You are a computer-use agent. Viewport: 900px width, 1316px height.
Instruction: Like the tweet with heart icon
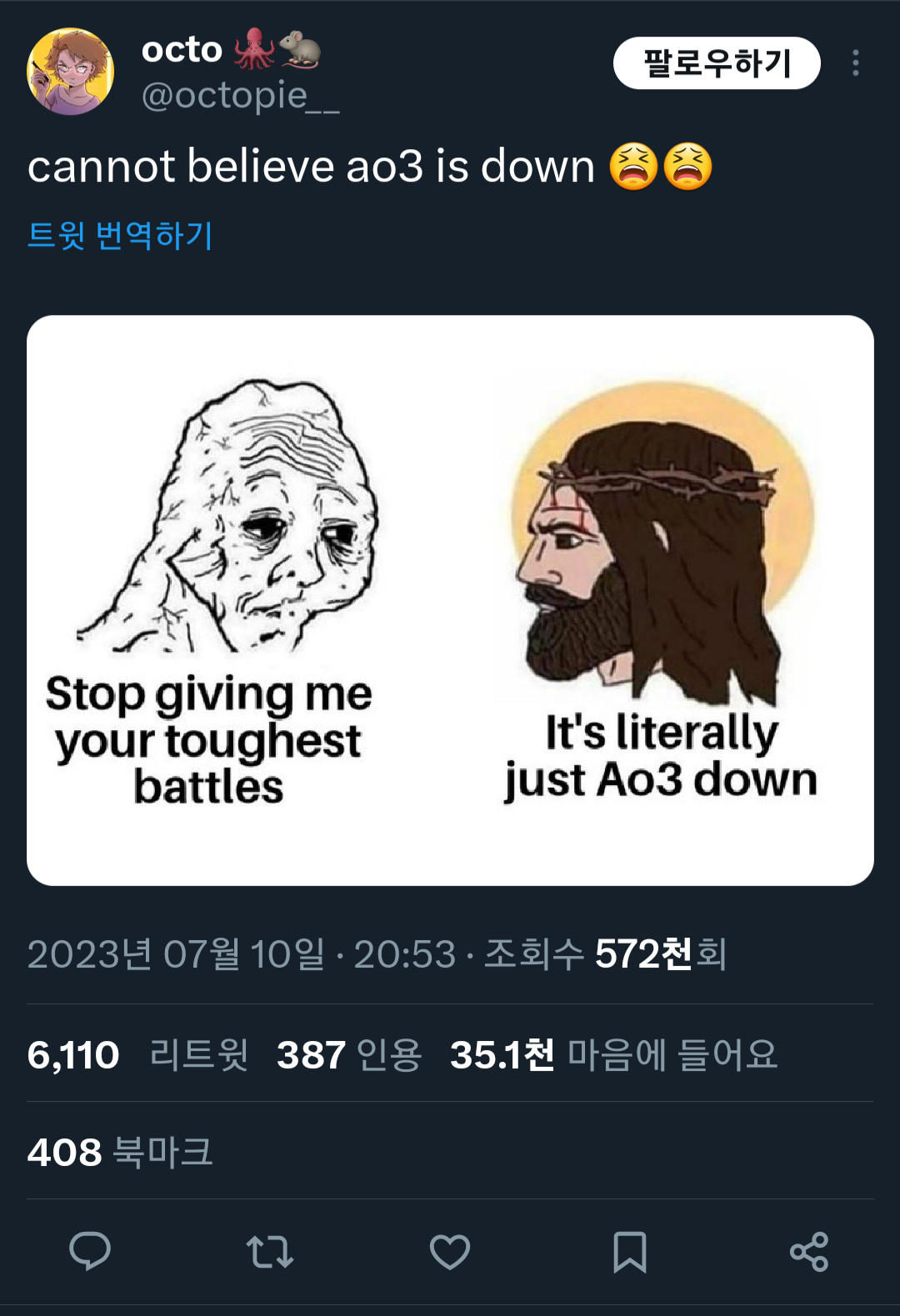450,1252
